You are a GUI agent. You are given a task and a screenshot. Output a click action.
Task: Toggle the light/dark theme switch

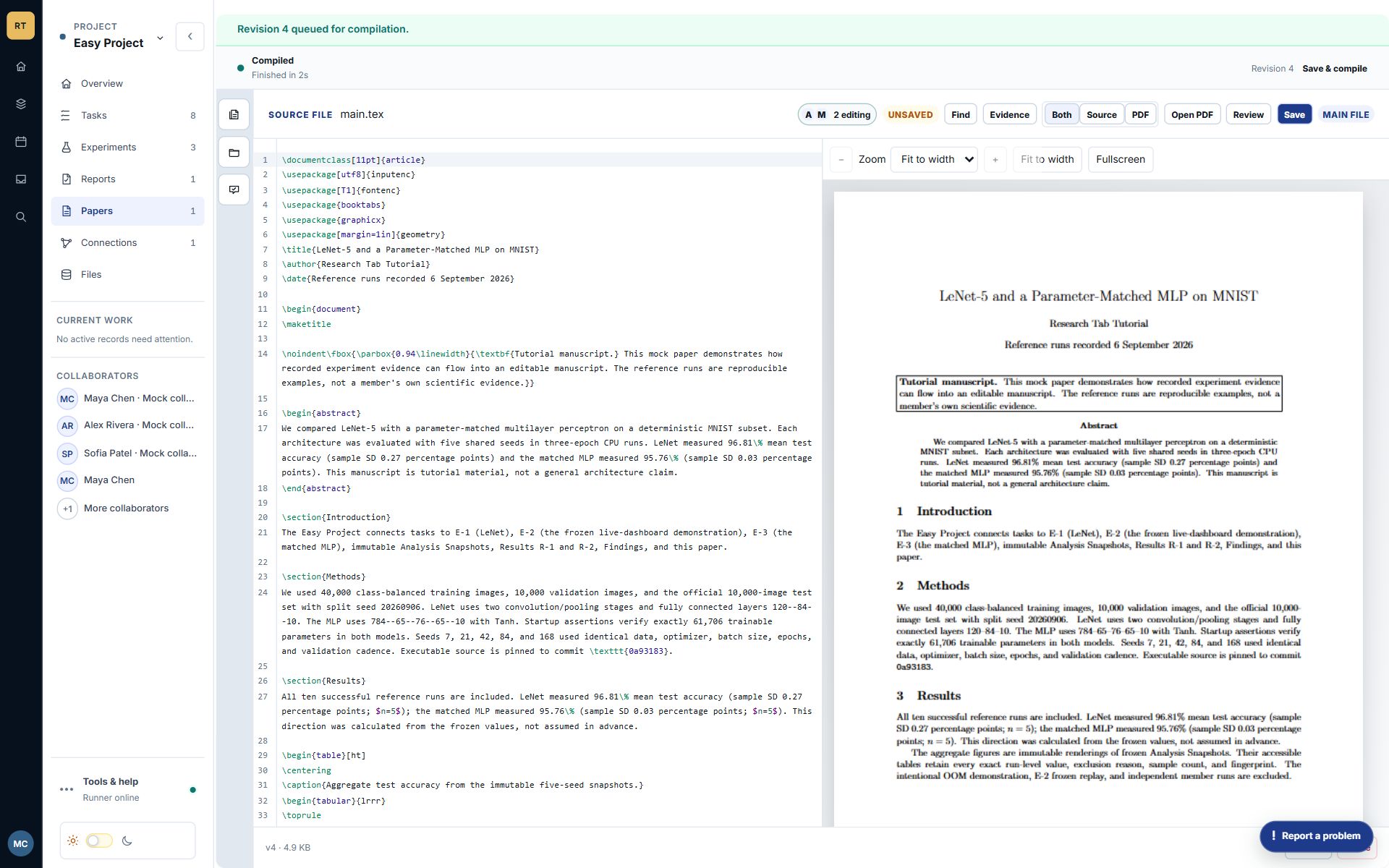click(99, 841)
